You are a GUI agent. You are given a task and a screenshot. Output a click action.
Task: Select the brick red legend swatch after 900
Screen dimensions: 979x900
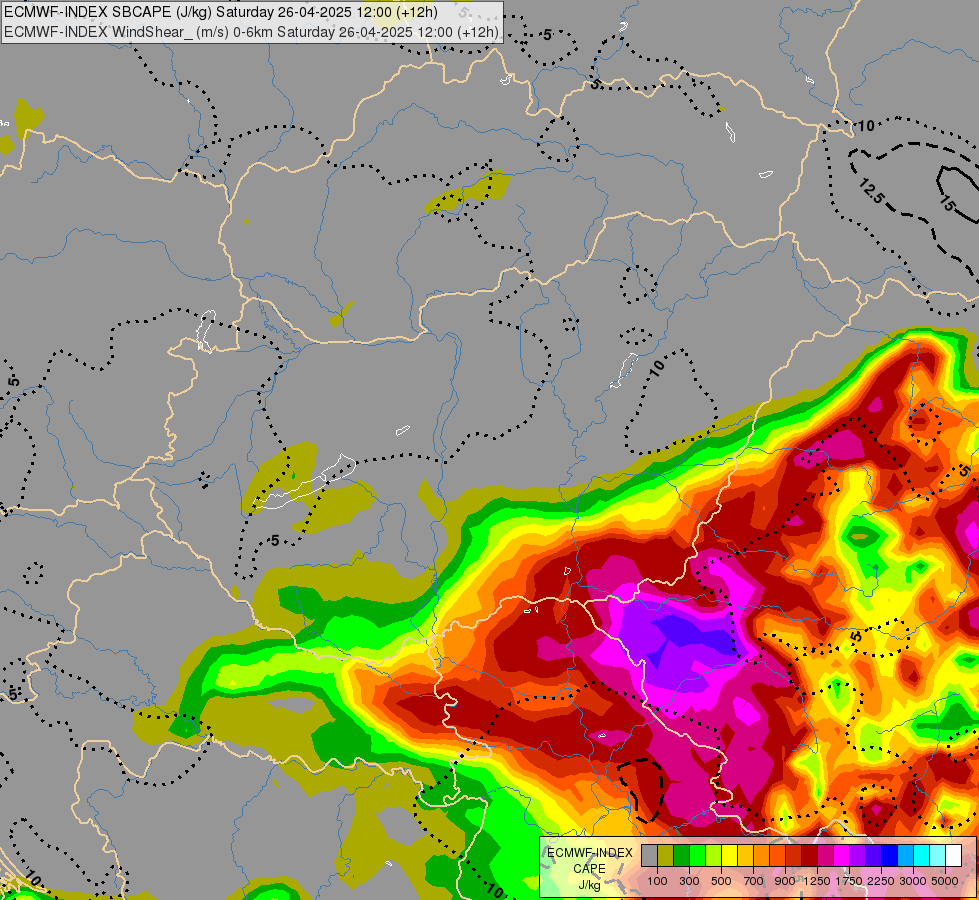click(x=794, y=856)
